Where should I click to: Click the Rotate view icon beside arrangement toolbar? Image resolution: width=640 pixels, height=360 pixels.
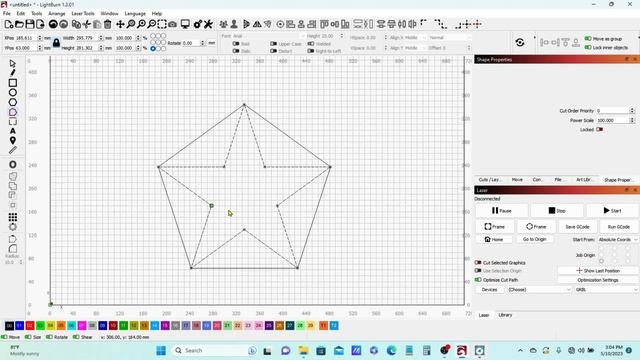pos(520,42)
